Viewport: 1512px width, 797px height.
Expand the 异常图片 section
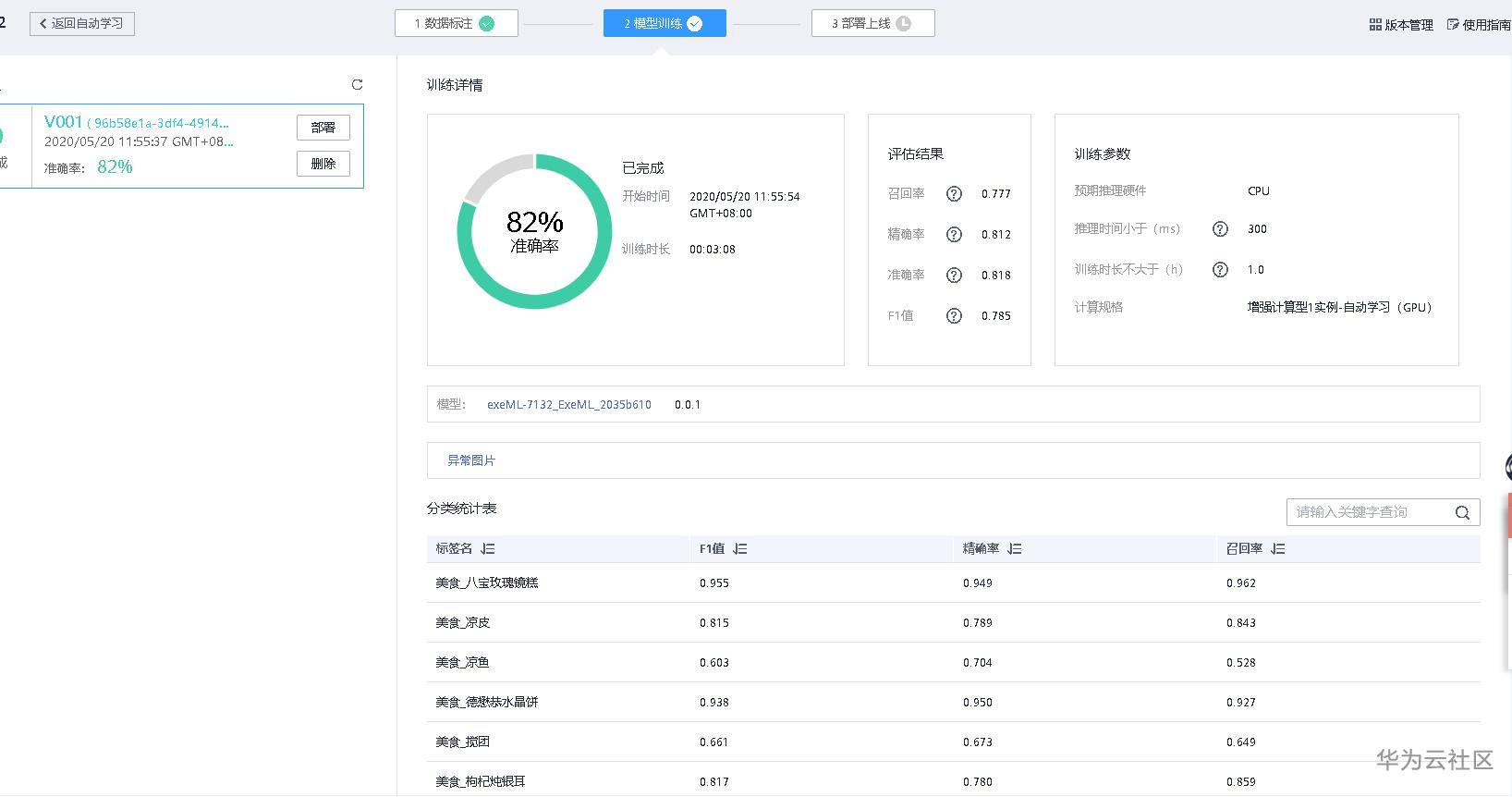(x=471, y=460)
